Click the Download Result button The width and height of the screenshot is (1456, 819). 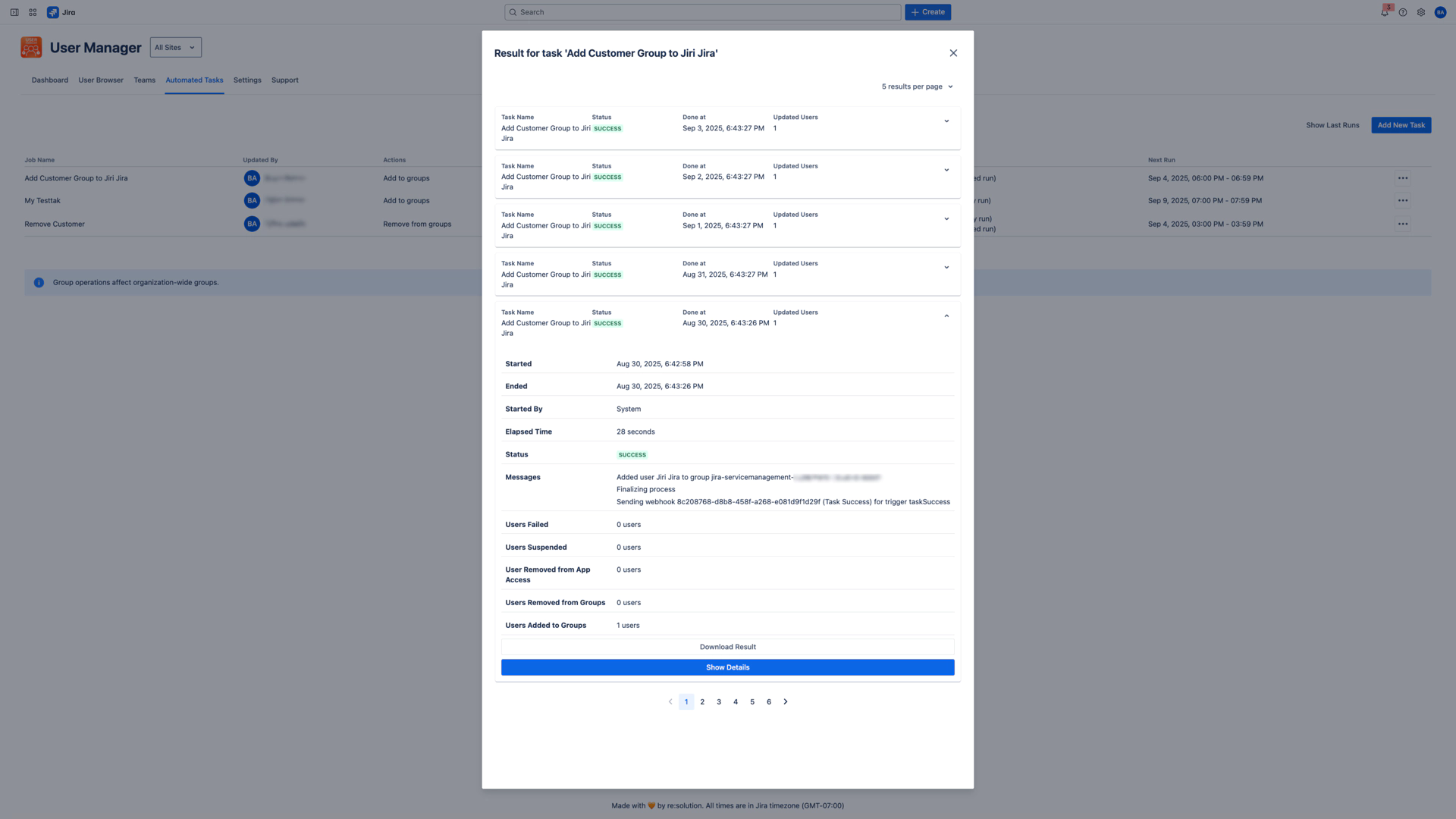(727, 647)
